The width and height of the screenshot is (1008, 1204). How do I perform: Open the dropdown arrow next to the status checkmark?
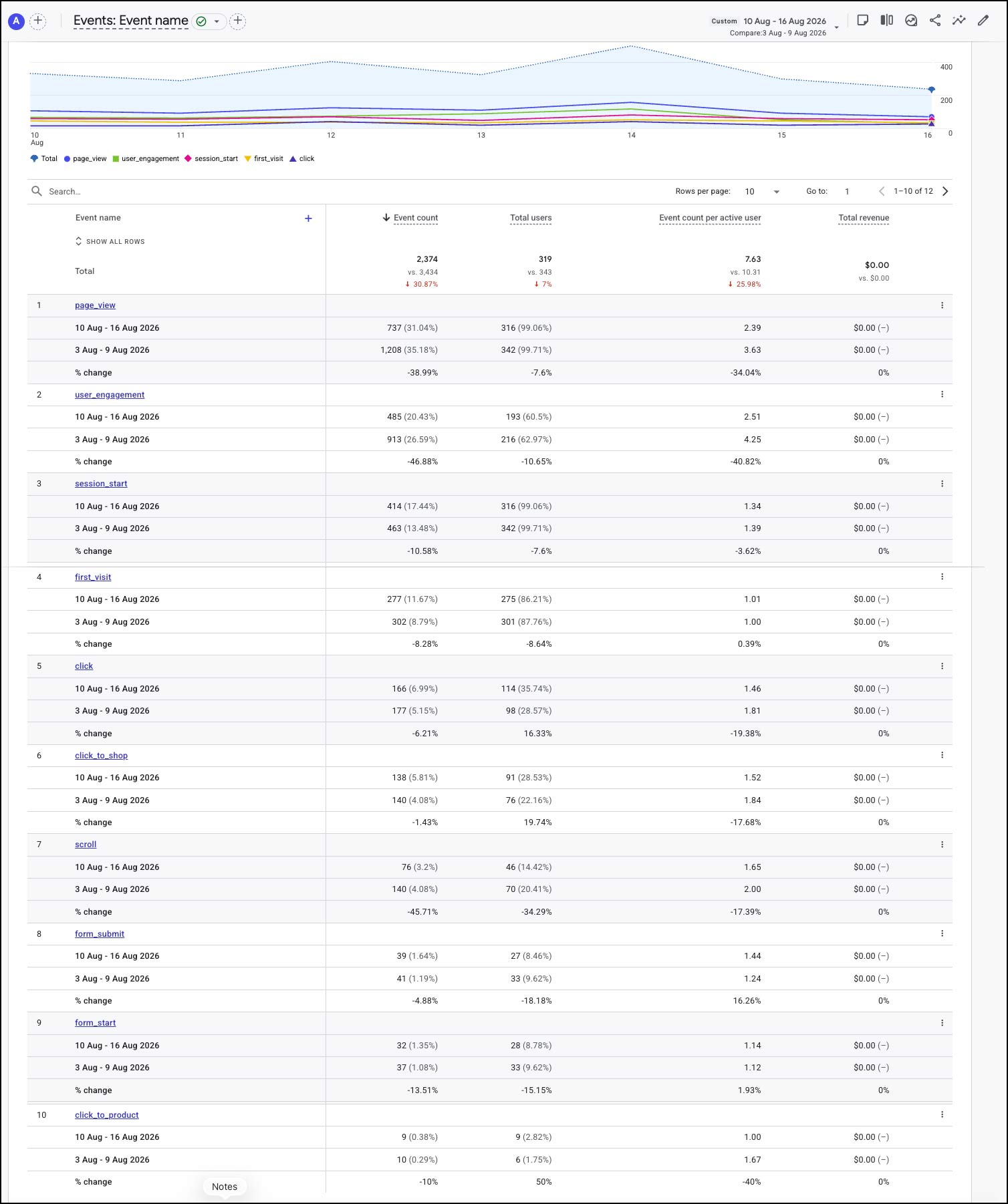[x=217, y=21]
